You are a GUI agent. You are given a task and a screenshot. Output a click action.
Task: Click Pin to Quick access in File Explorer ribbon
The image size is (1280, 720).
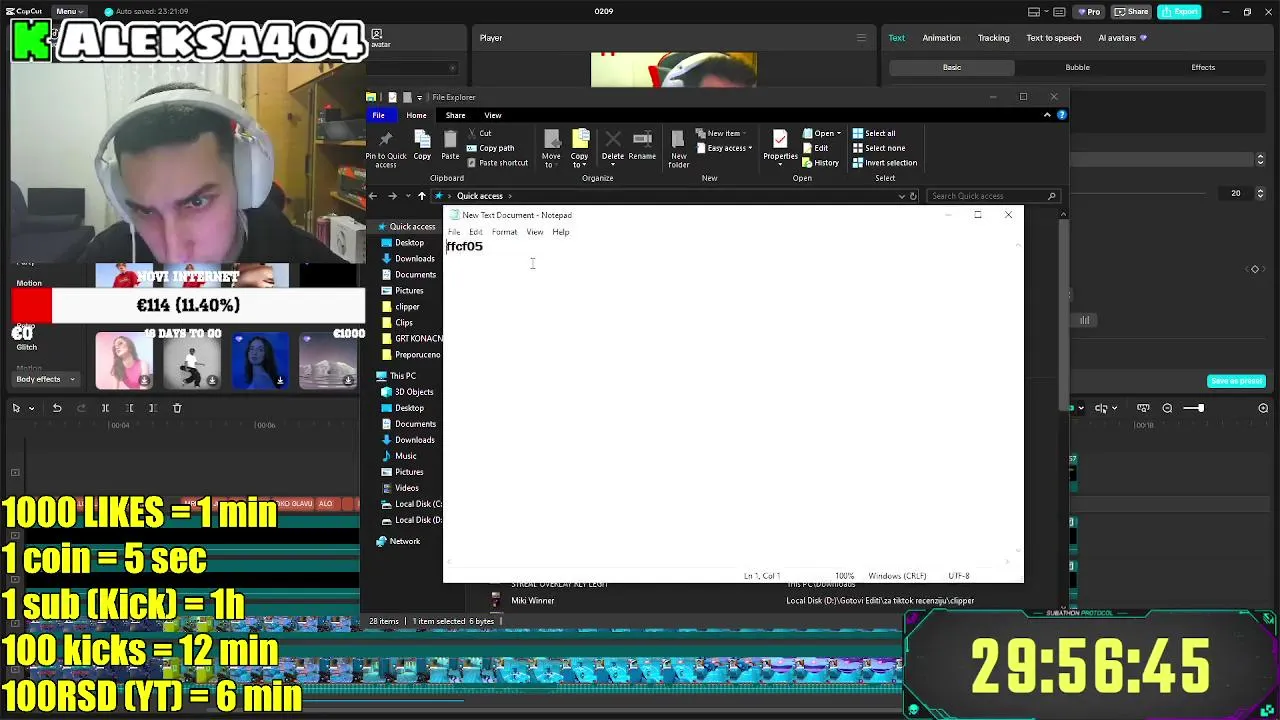point(386,148)
